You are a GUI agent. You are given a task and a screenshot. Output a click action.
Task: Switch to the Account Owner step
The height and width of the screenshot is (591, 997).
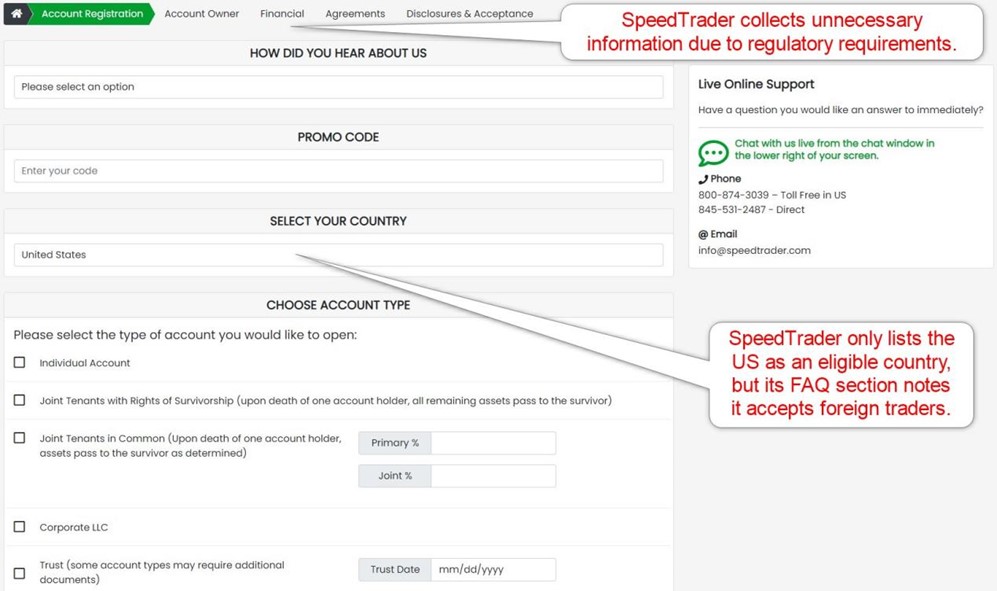click(201, 14)
